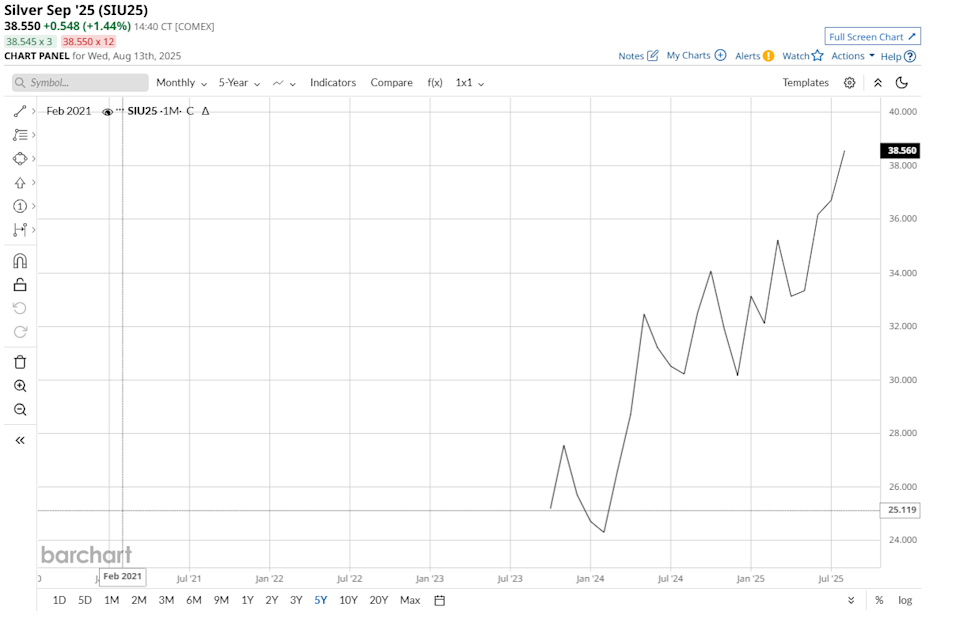
Task: Add this symbol via Watch star link
Action: [802, 56]
